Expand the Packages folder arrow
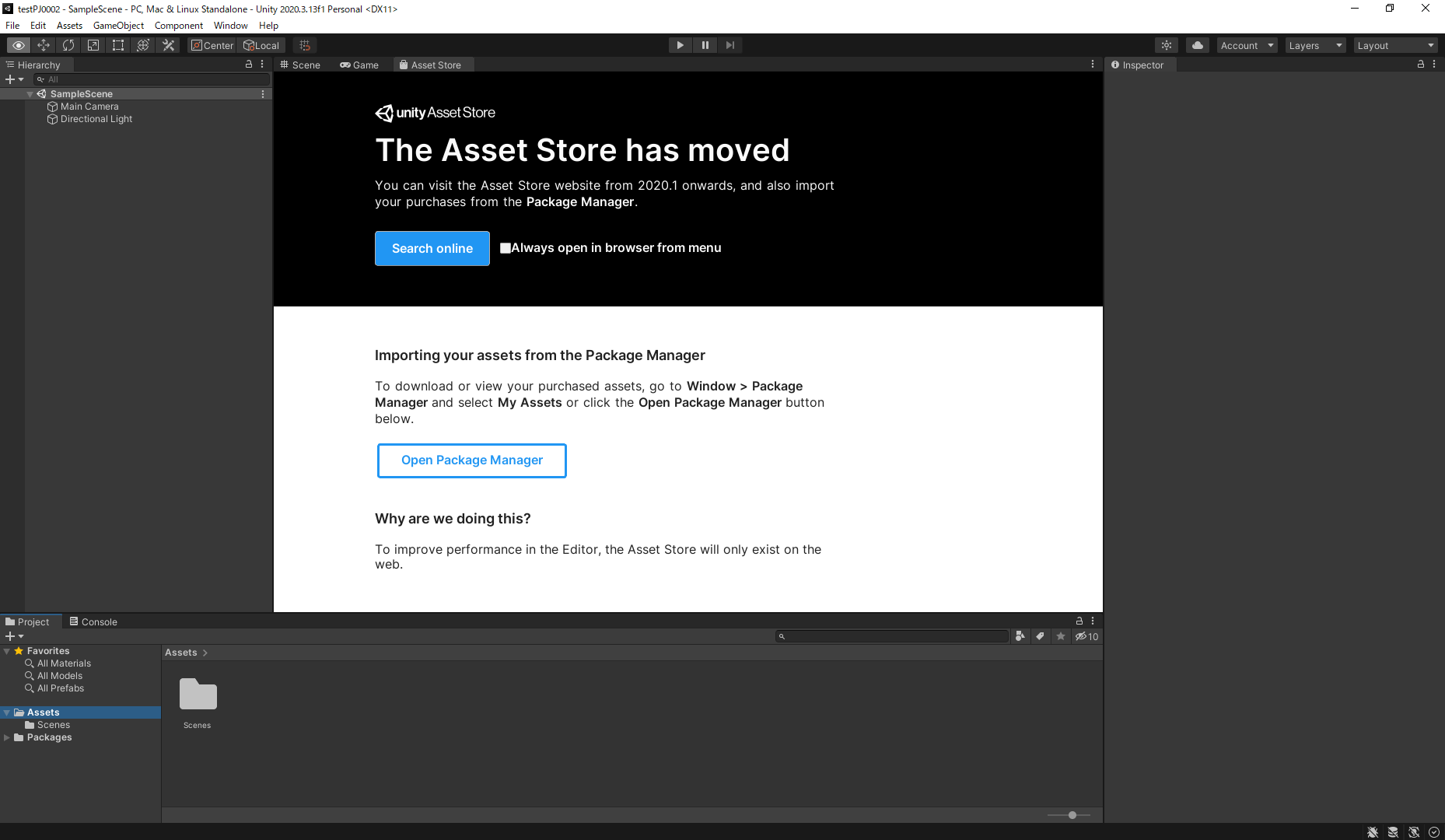 pyautogui.click(x=7, y=737)
